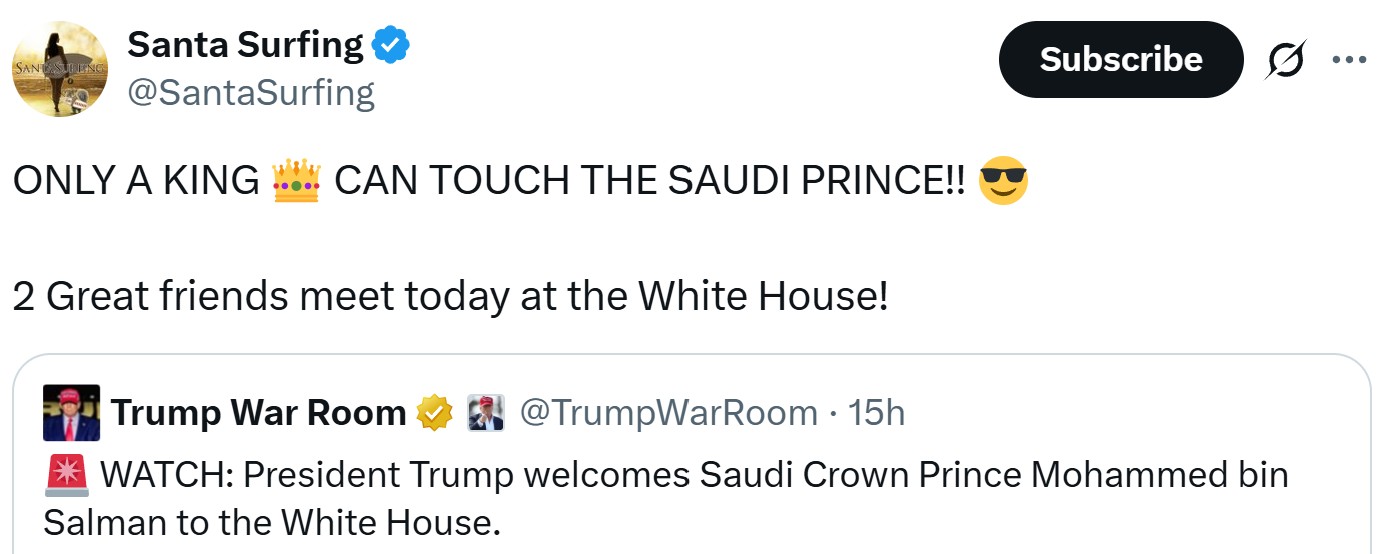Open the @TrumpWarRoom handle link
Viewport: 1378px width, 554px height.
pyautogui.click(x=669, y=413)
